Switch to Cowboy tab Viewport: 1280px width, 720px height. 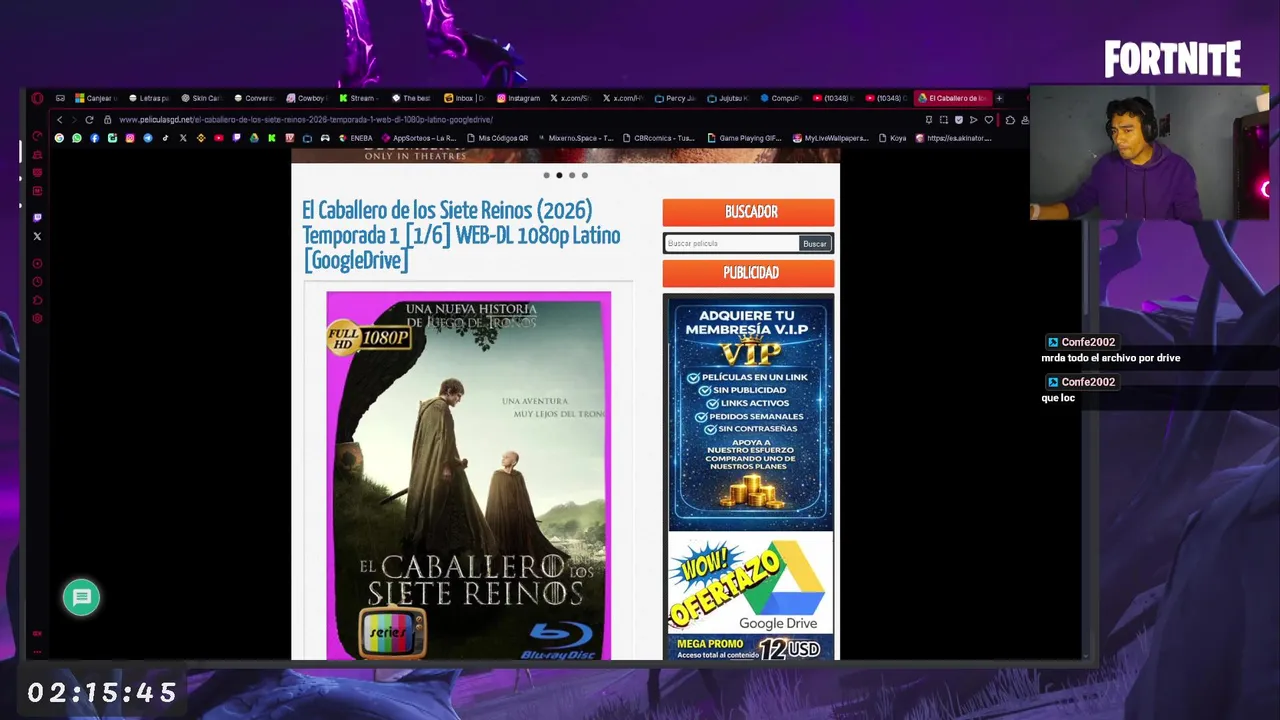[307, 98]
